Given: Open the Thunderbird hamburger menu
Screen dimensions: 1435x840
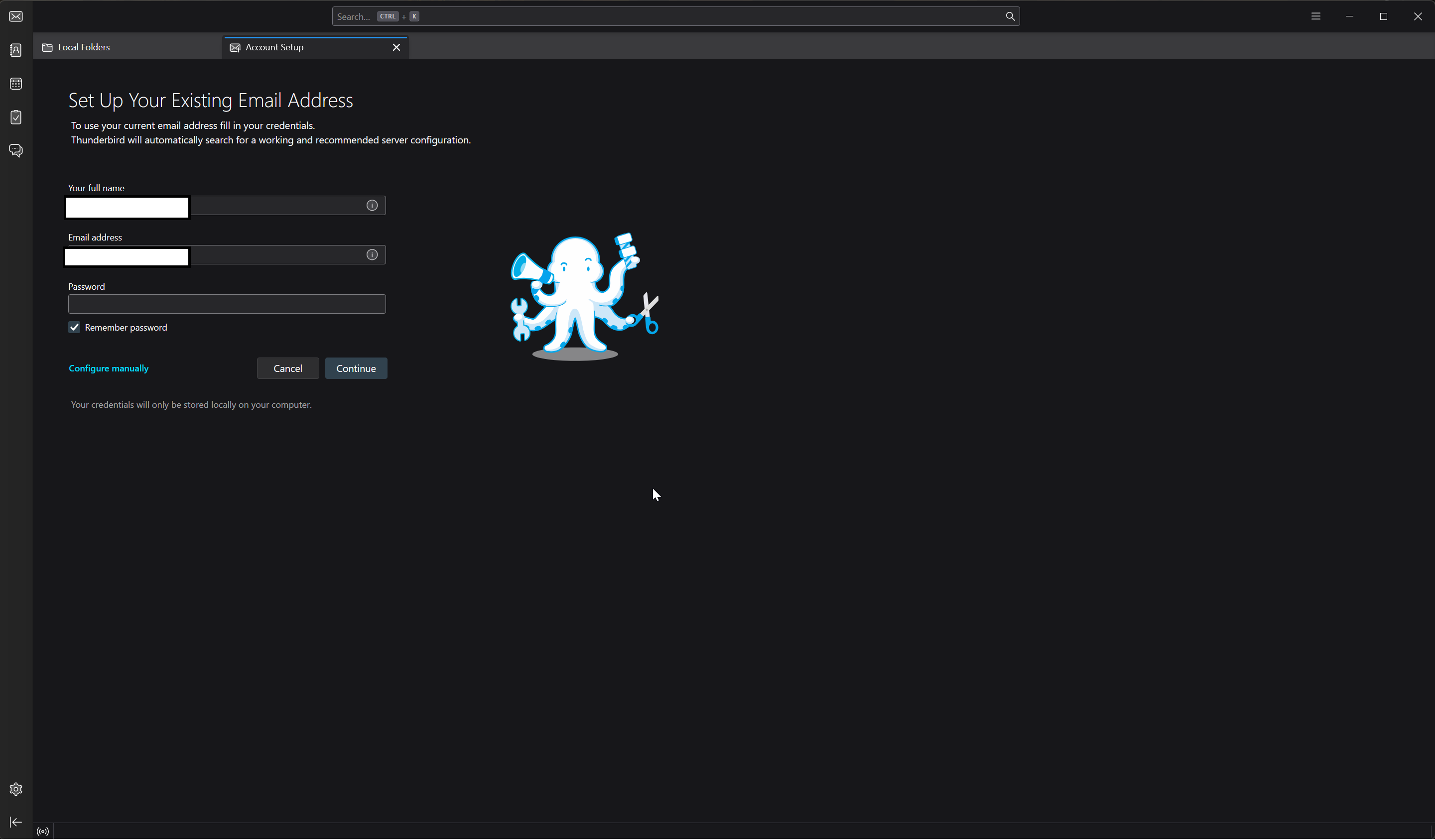Looking at the screenshot, I should pos(1315,16).
